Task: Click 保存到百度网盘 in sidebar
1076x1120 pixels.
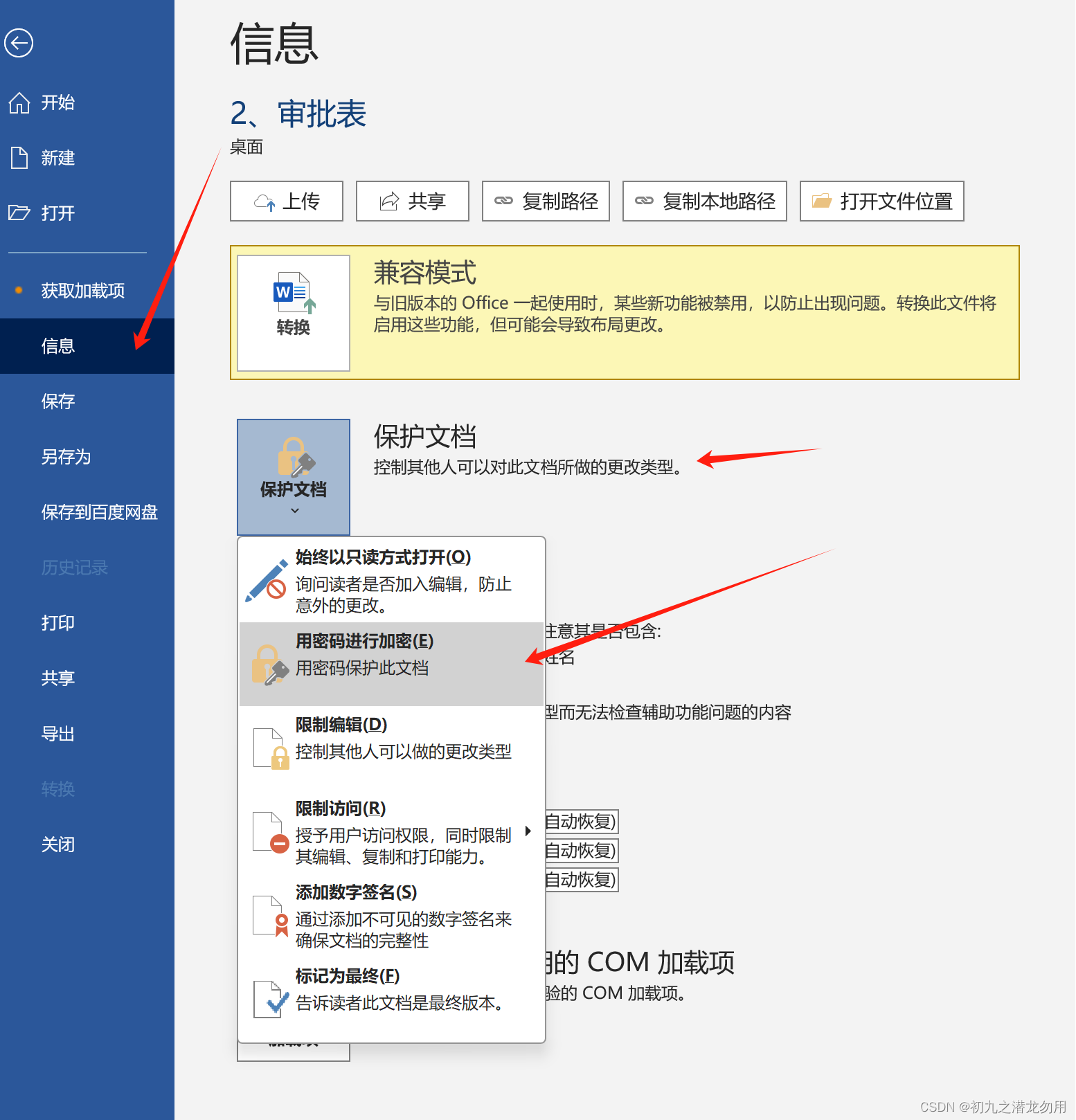Action: [x=87, y=512]
